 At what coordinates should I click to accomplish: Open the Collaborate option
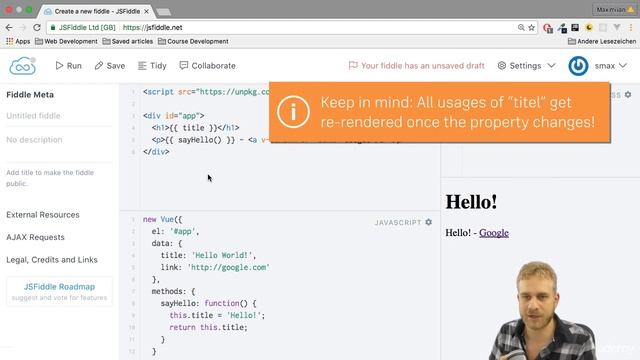(x=207, y=66)
